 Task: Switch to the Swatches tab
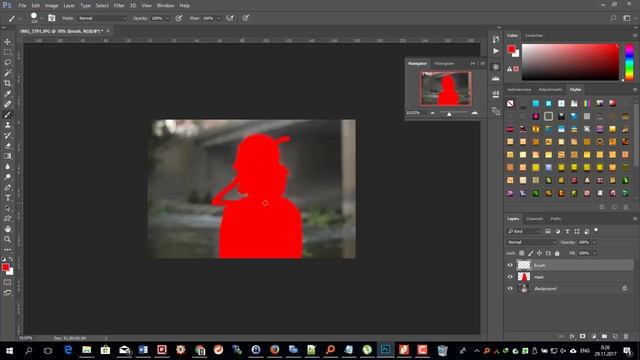(534, 36)
